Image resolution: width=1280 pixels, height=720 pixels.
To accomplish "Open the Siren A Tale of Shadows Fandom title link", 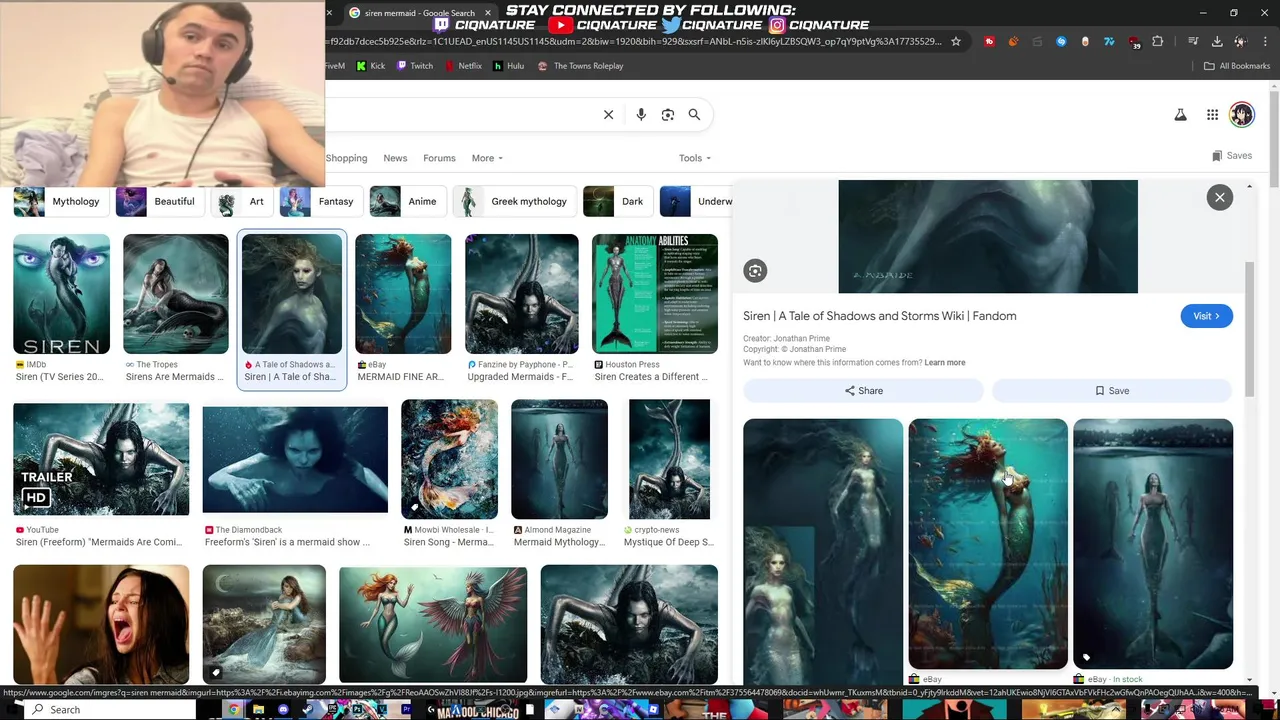I will coord(880,316).
